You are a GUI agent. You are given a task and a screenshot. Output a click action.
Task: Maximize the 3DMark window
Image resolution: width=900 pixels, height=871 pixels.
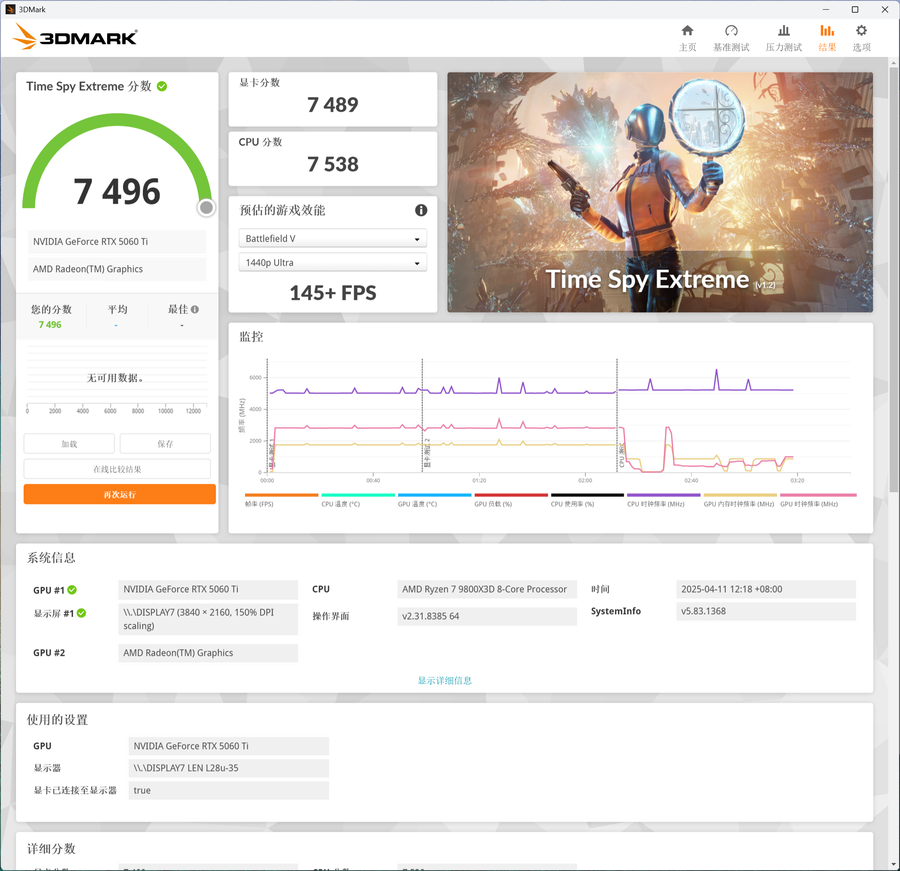855,9
